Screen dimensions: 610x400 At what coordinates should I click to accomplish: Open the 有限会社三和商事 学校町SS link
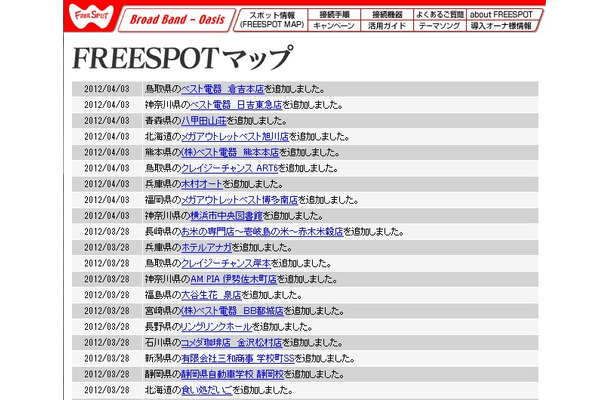pyautogui.click(x=238, y=359)
